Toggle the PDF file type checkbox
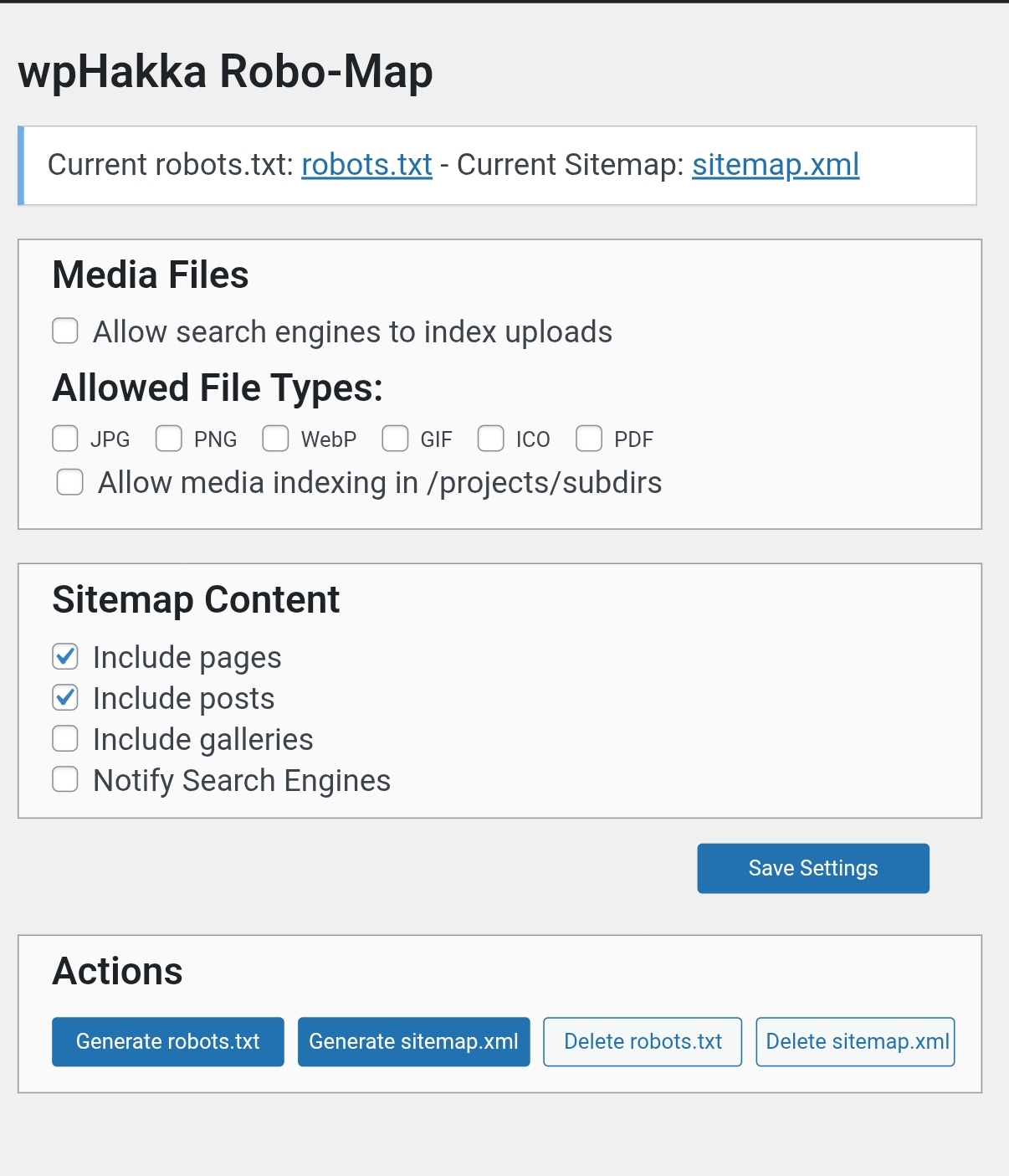Image resolution: width=1009 pixels, height=1176 pixels. tap(589, 438)
